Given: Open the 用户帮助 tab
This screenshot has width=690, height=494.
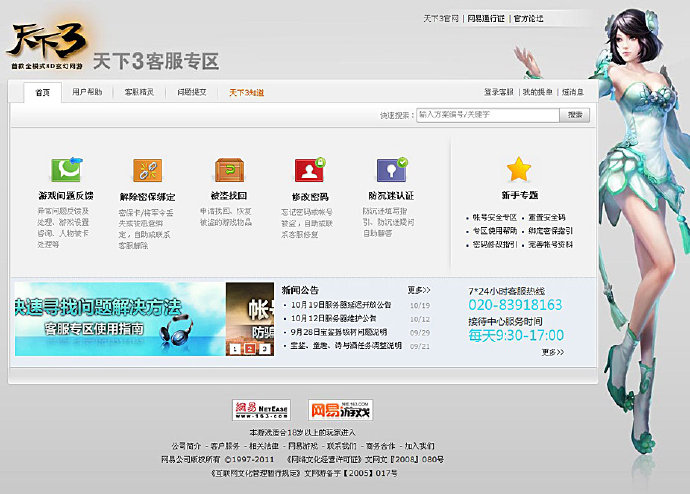Looking at the screenshot, I should click(87, 92).
